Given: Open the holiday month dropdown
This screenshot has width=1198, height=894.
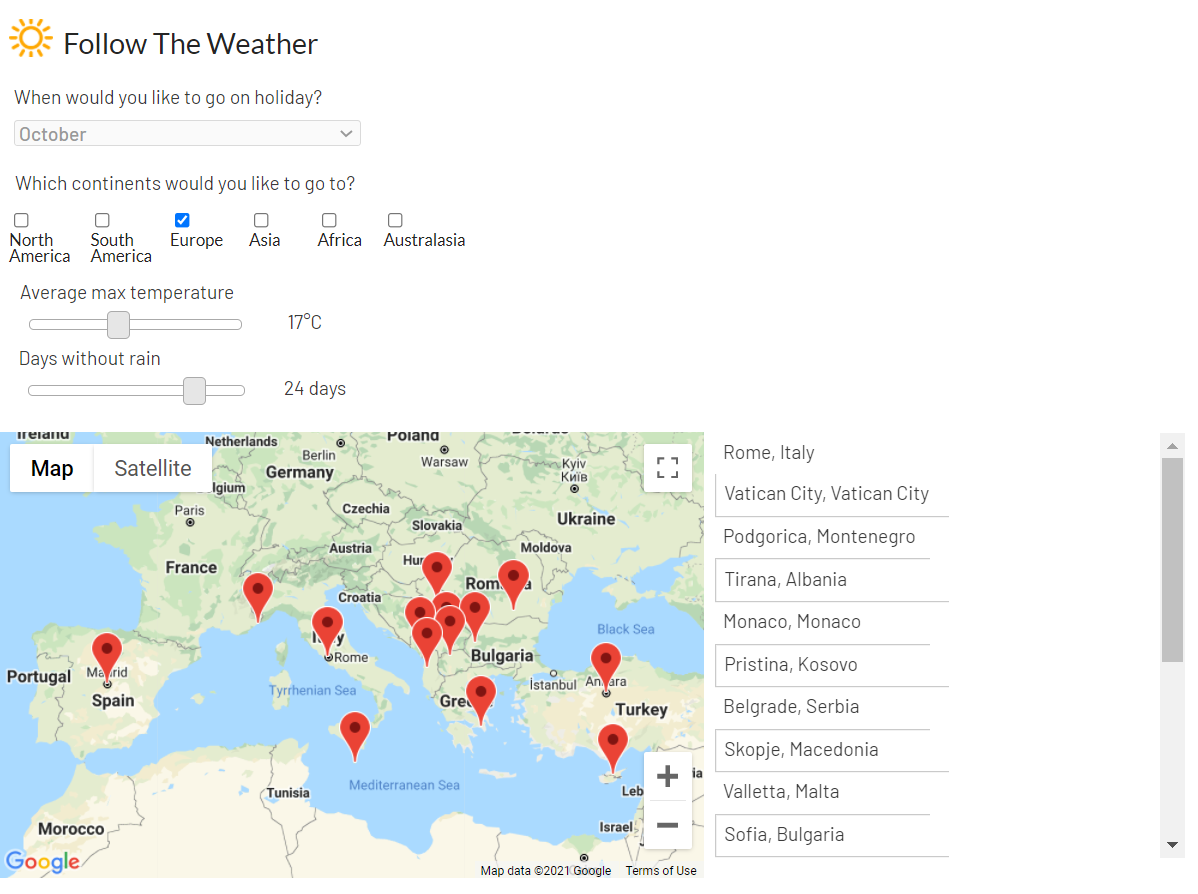Looking at the screenshot, I should 187,134.
